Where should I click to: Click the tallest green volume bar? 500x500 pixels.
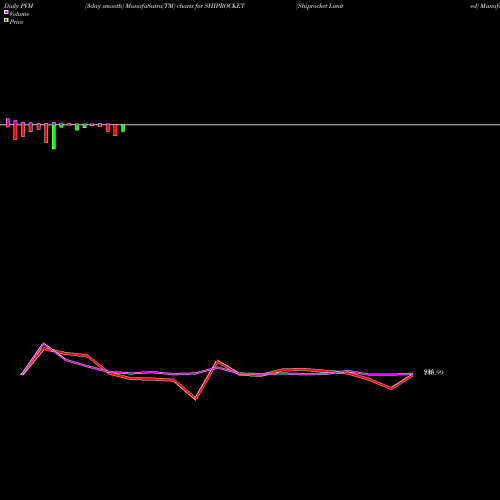54,137
